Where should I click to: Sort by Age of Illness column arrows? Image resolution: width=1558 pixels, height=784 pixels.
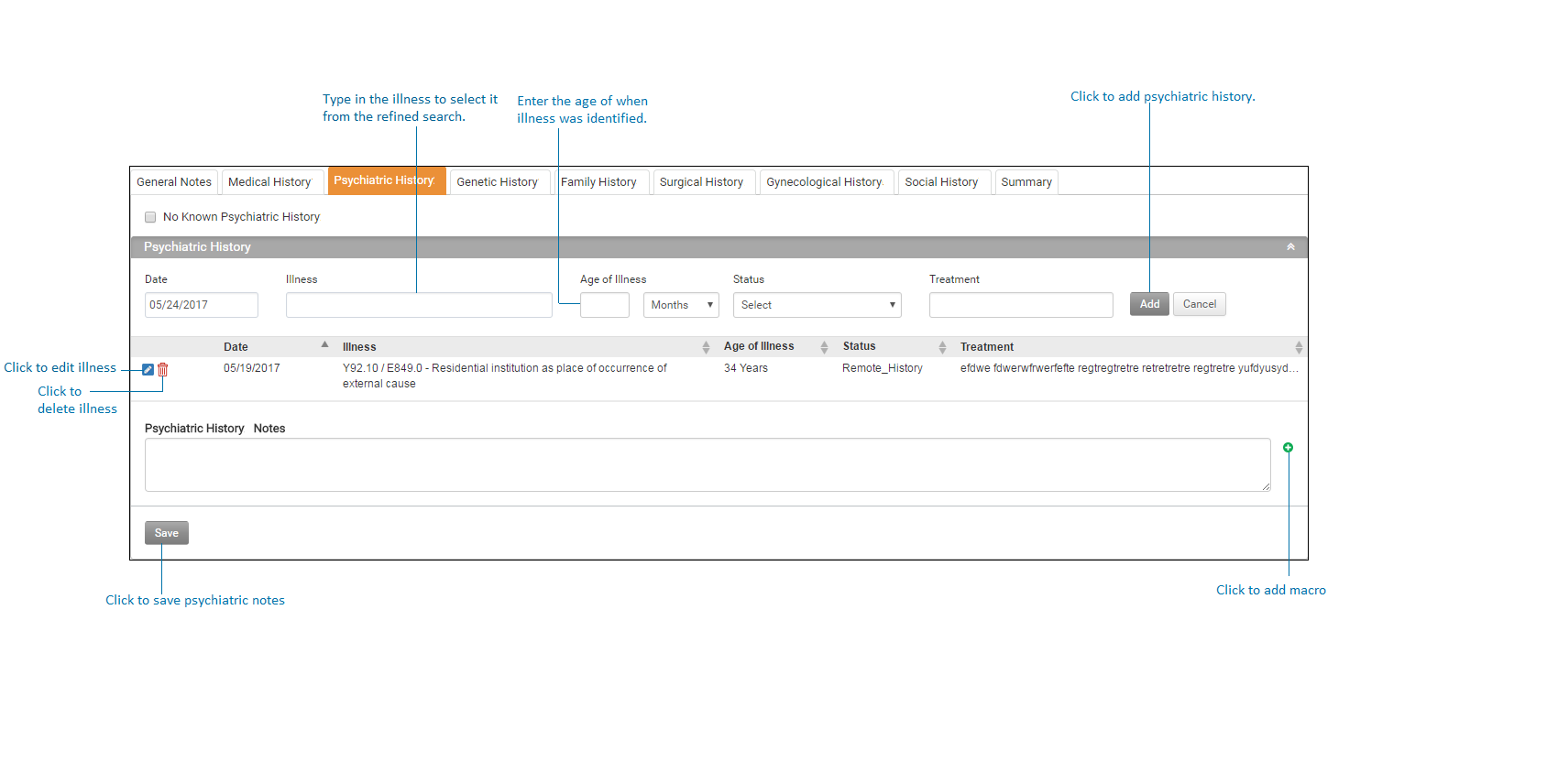tap(824, 347)
